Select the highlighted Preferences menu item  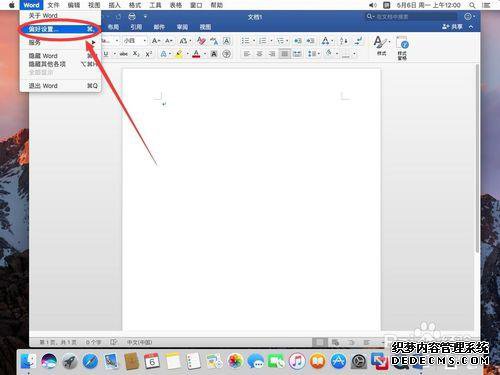click(x=60, y=29)
